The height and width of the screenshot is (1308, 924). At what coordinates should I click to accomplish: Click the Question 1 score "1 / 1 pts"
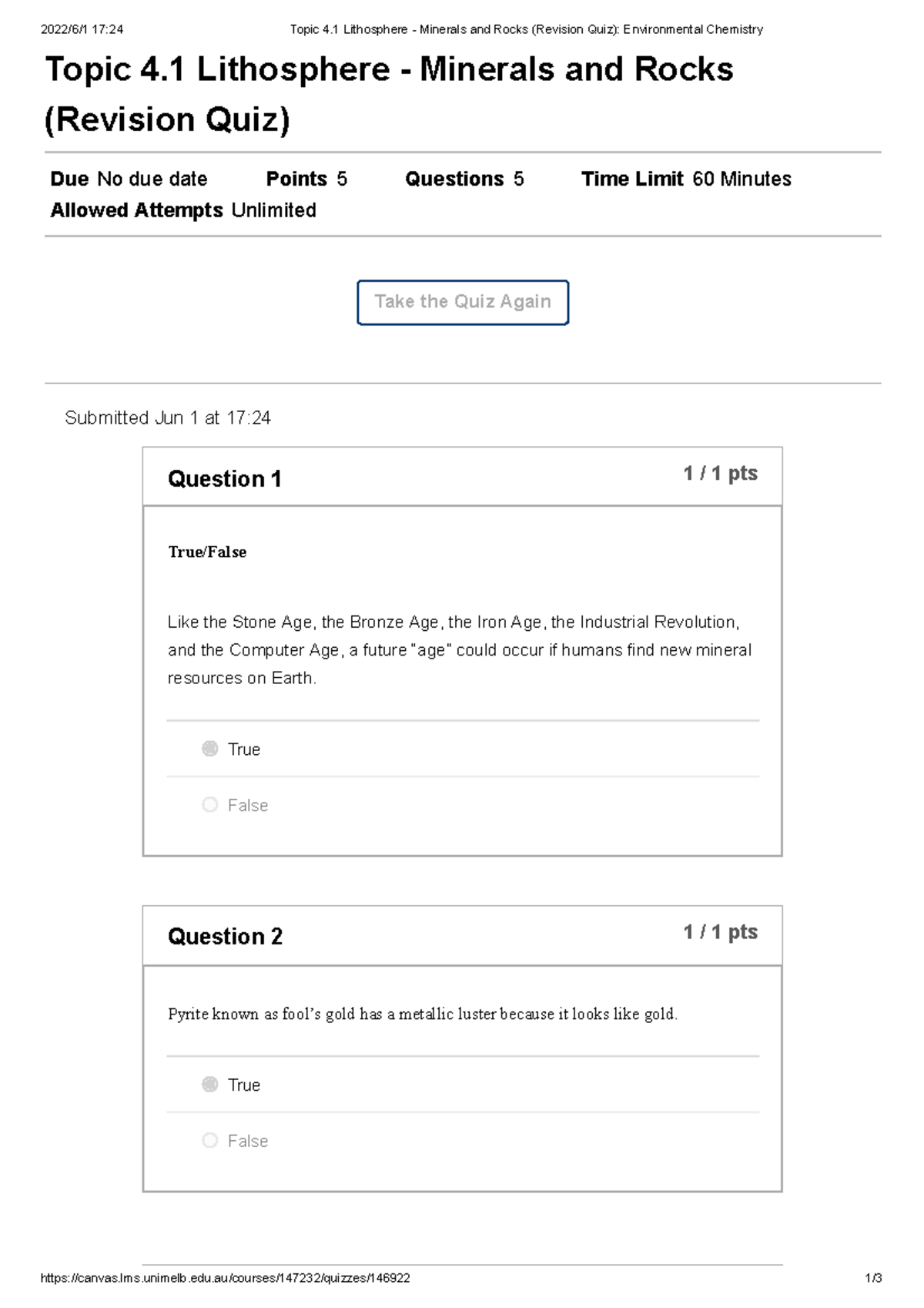[x=720, y=474]
